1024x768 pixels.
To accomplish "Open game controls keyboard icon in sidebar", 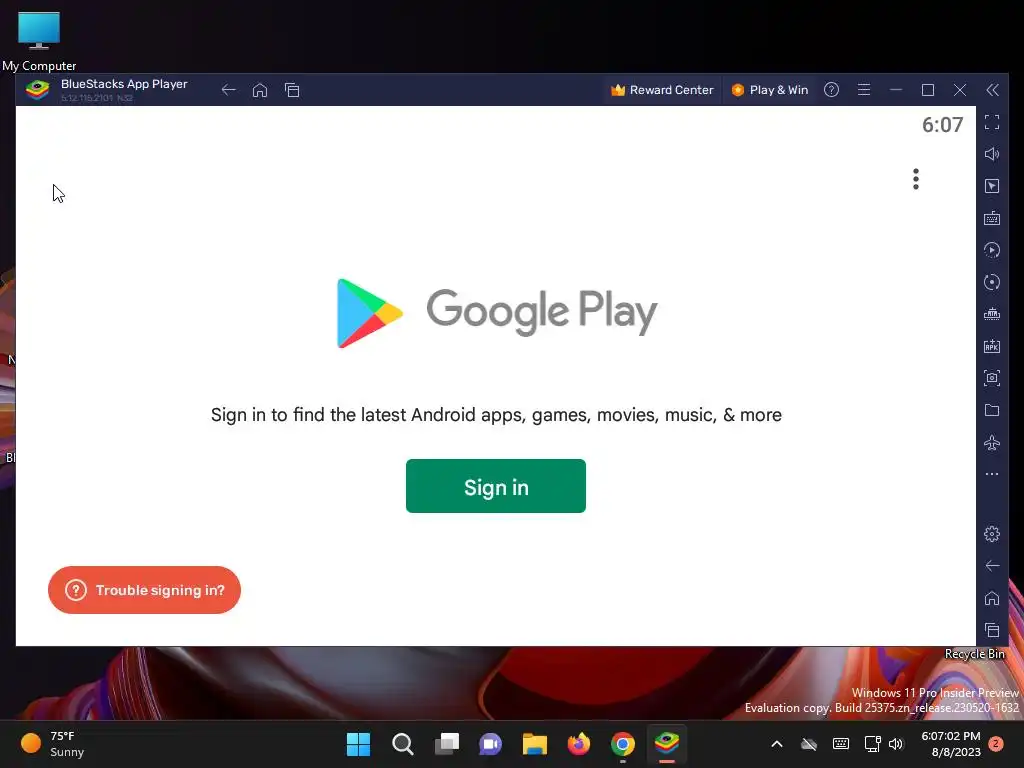I will pyautogui.click(x=991, y=218).
